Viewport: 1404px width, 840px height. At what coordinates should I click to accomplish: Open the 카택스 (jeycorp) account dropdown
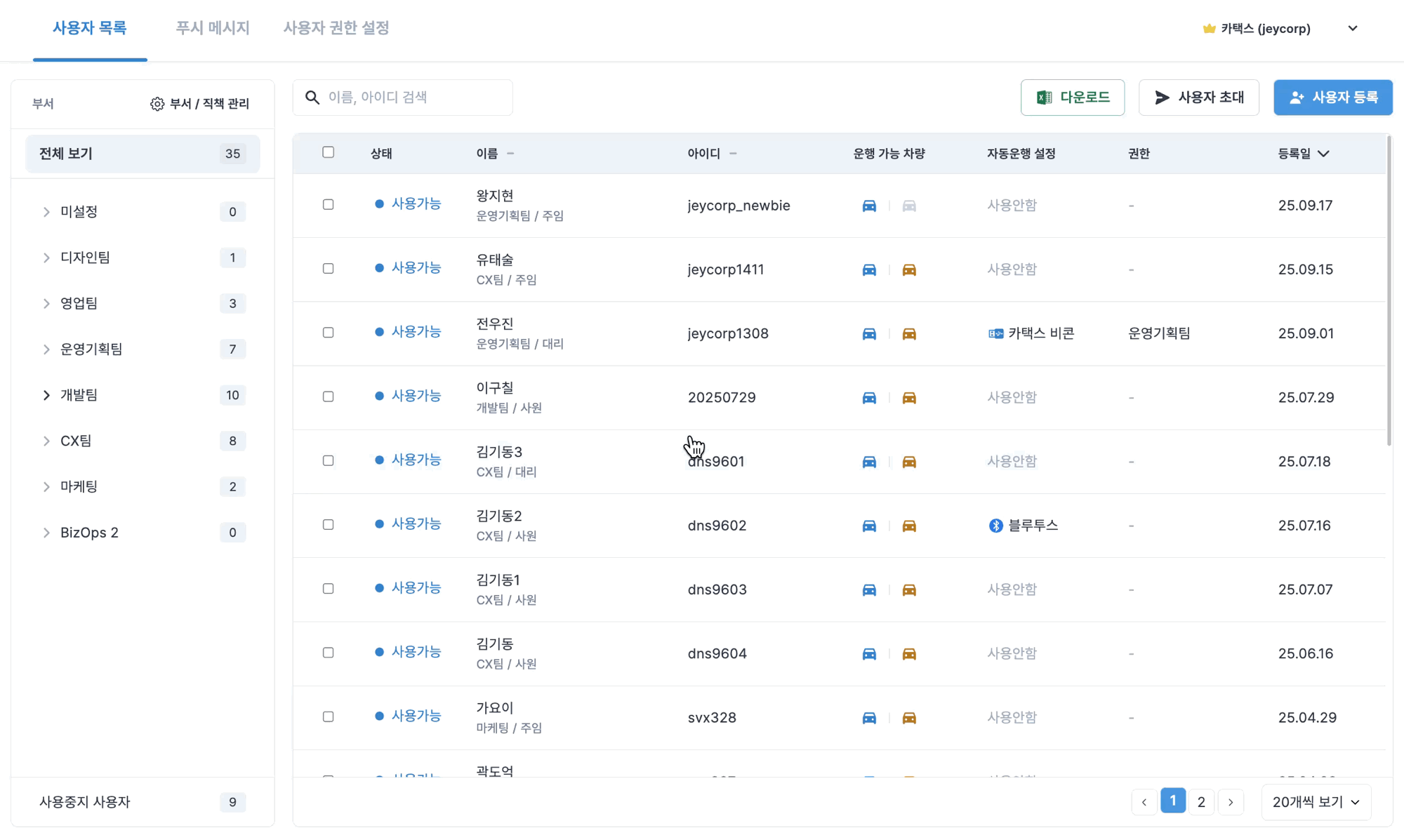point(1352,29)
